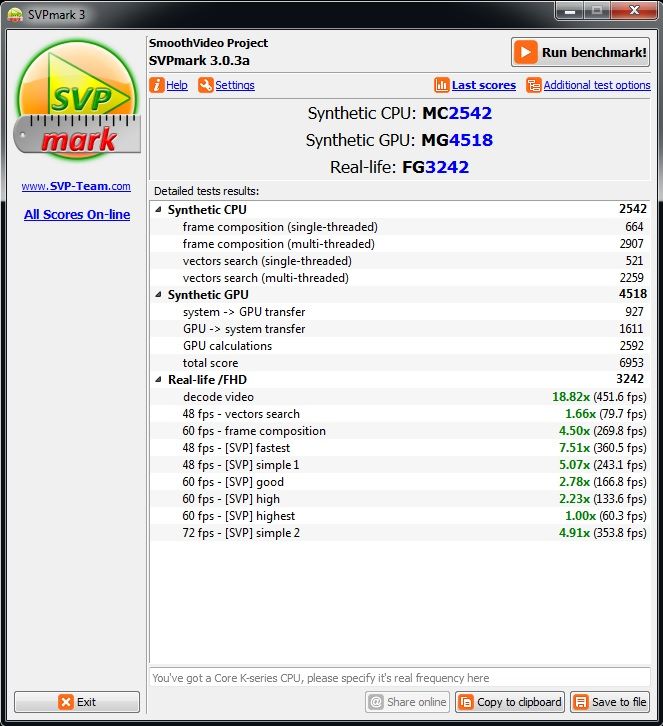Select vectors search (multi-threaded) row

pos(400,278)
